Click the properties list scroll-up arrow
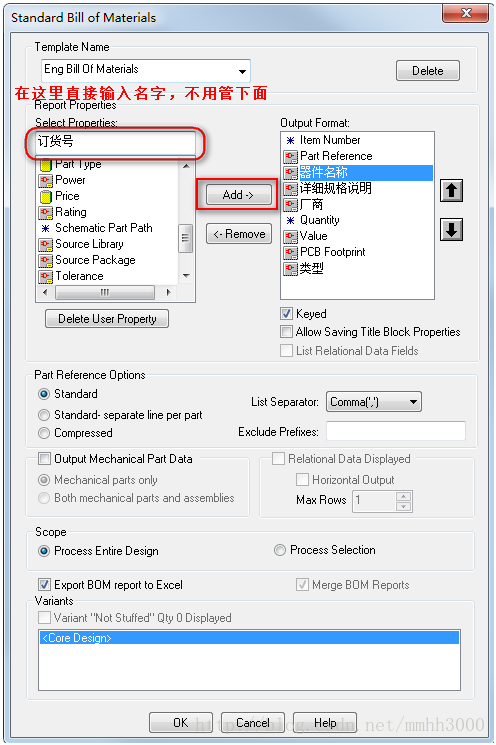496x745 pixels. (x=186, y=166)
